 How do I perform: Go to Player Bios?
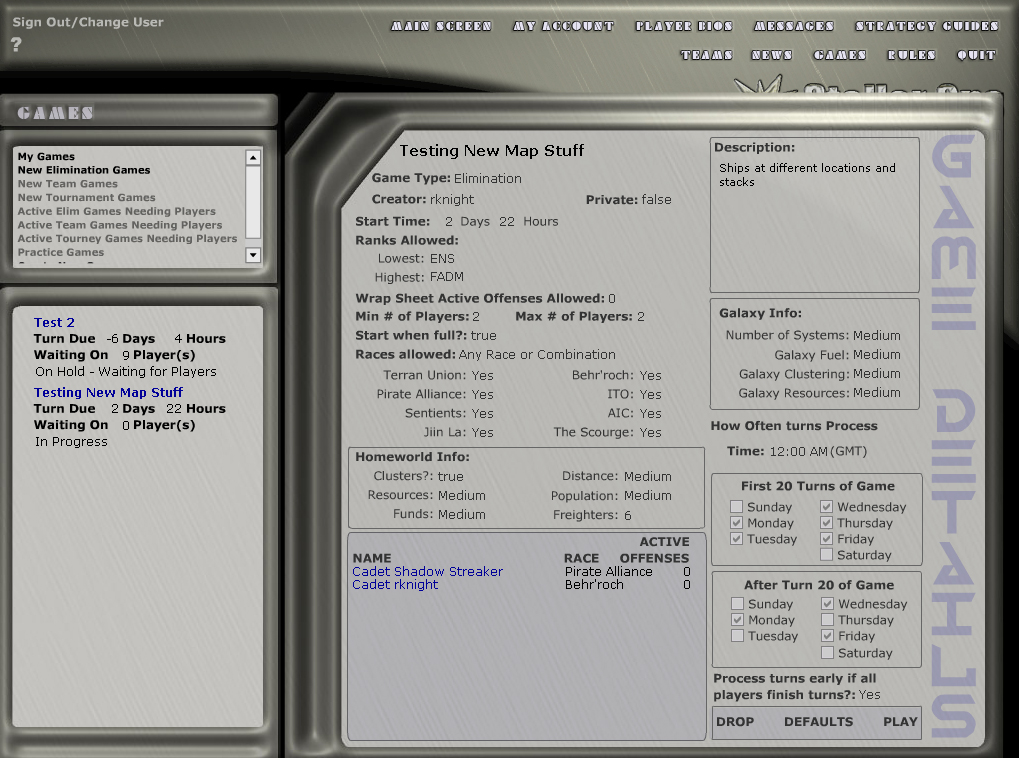coord(684,26)
